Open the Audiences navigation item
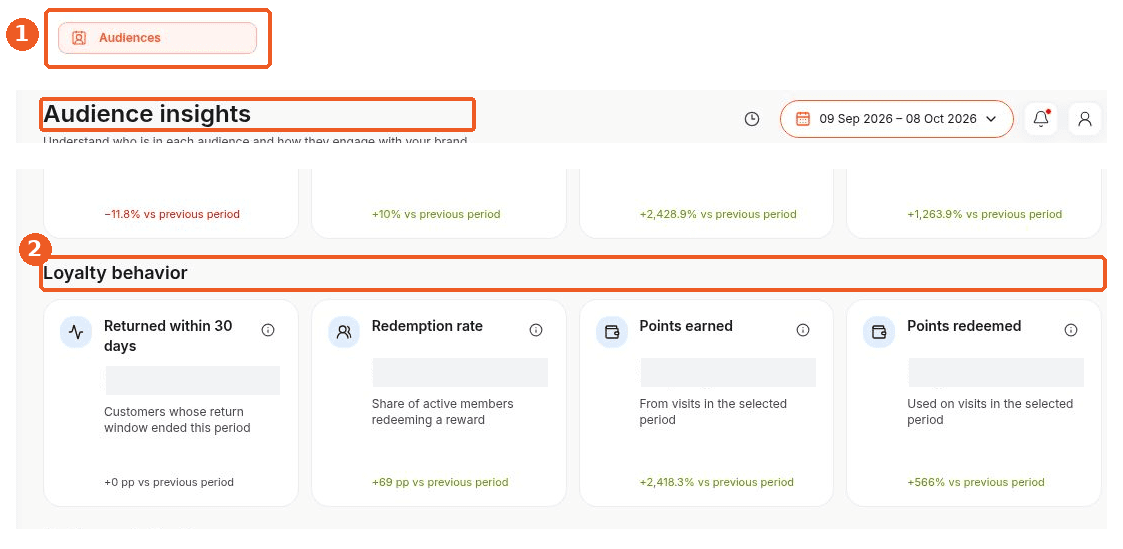Screen dimensions: 1123x549 pos(157,38)
